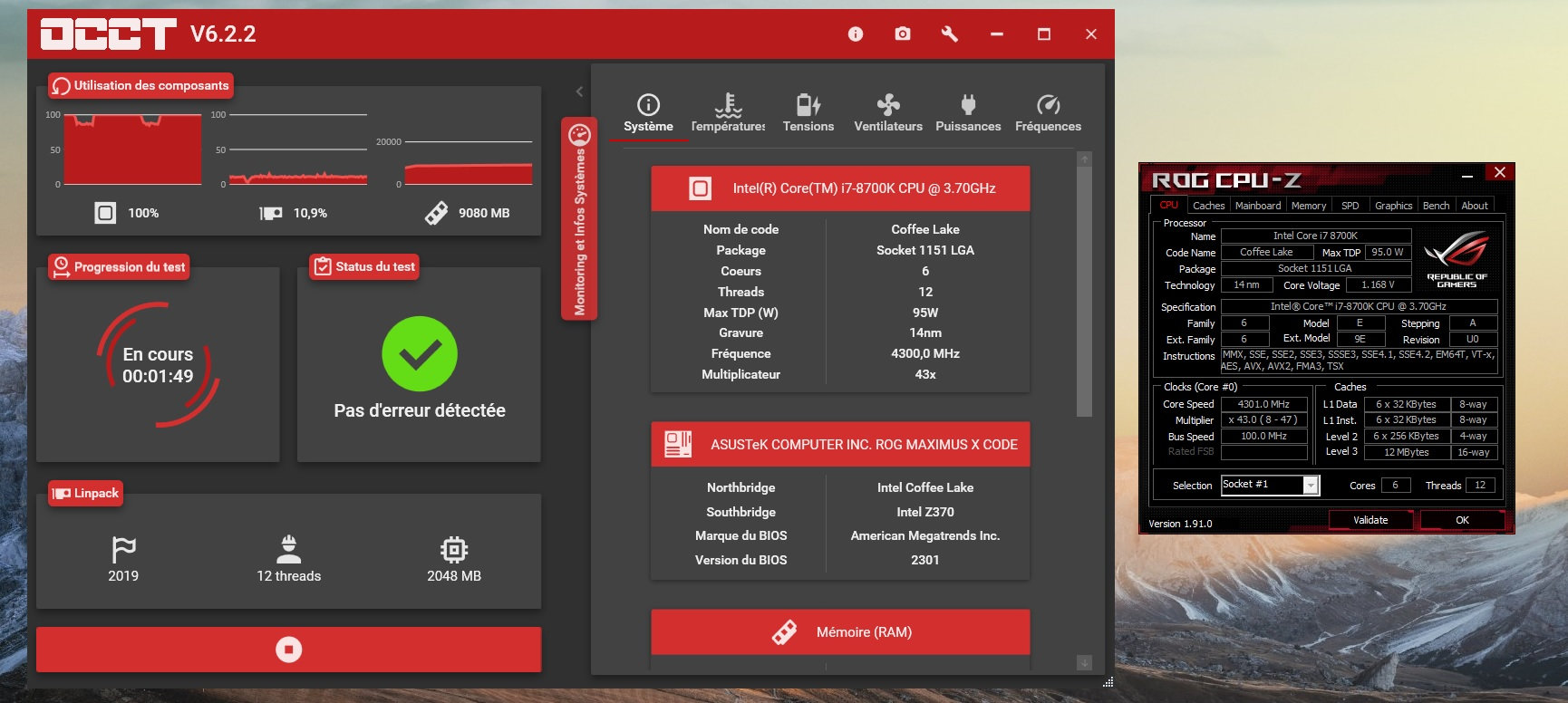Open the Mainboard tab in ROG CPU-Z
The width and height of the screenshot is (1568, 703).
[1258, 206]
